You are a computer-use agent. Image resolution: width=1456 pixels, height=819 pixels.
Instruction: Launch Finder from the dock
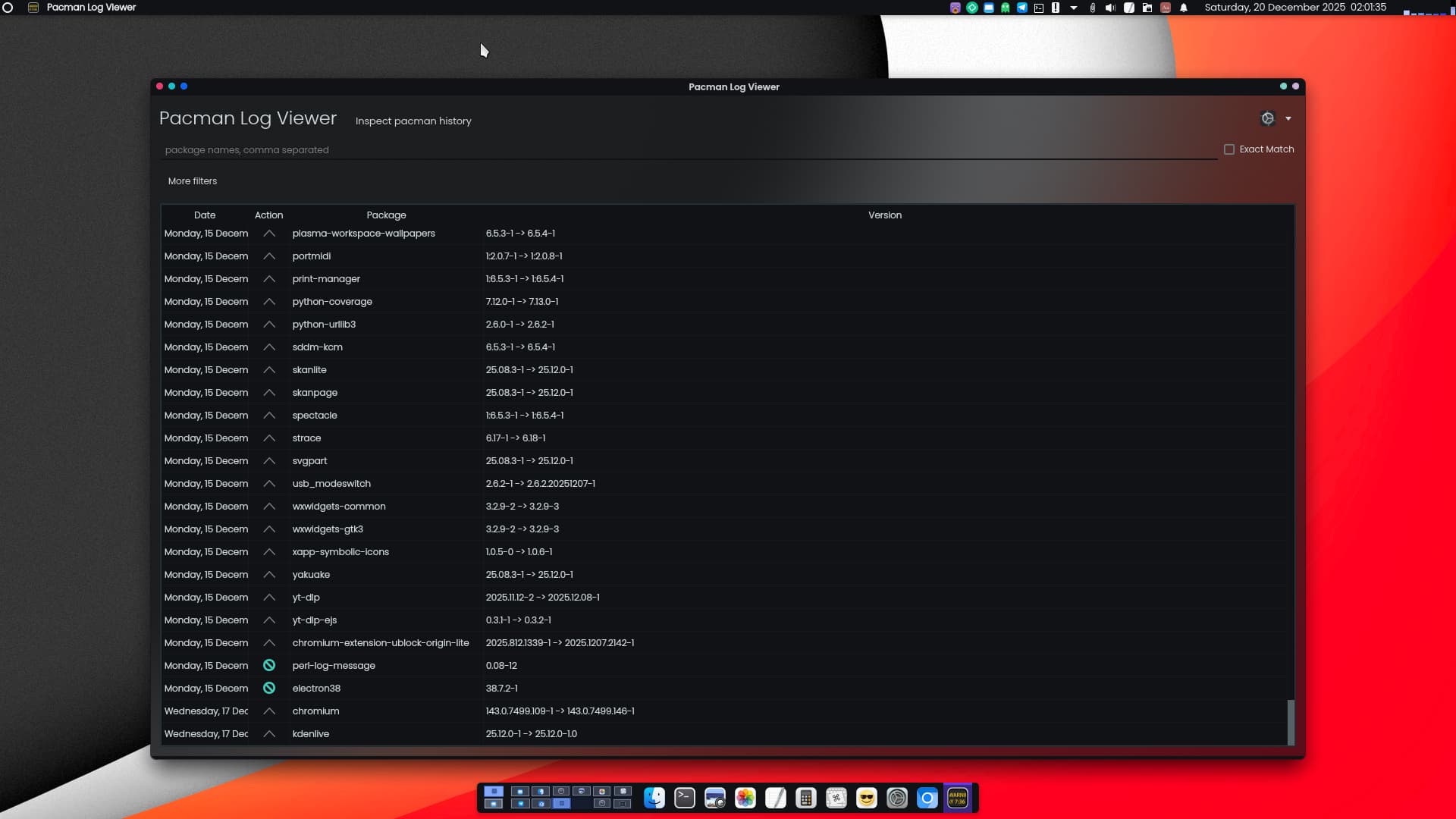[654, 798]
